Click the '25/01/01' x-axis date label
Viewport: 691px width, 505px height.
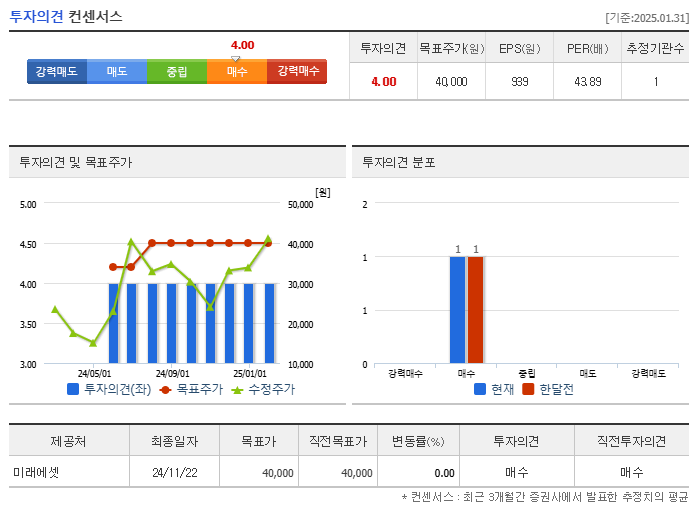(250, 374)
